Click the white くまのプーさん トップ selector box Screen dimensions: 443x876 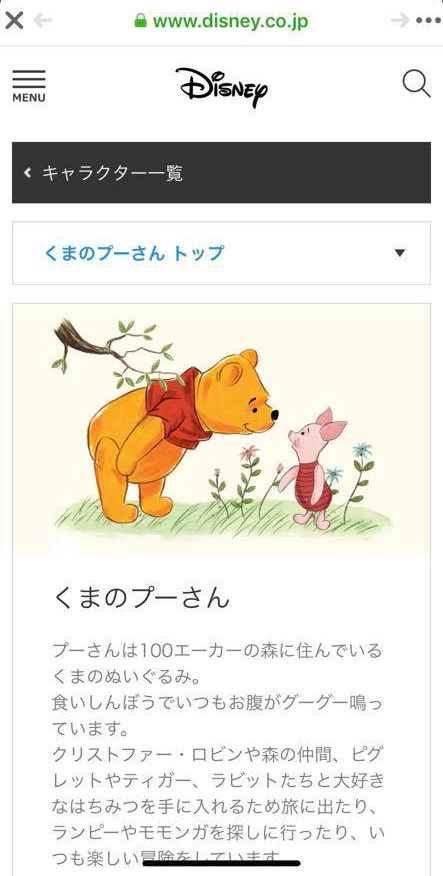(x=221, y=253)
